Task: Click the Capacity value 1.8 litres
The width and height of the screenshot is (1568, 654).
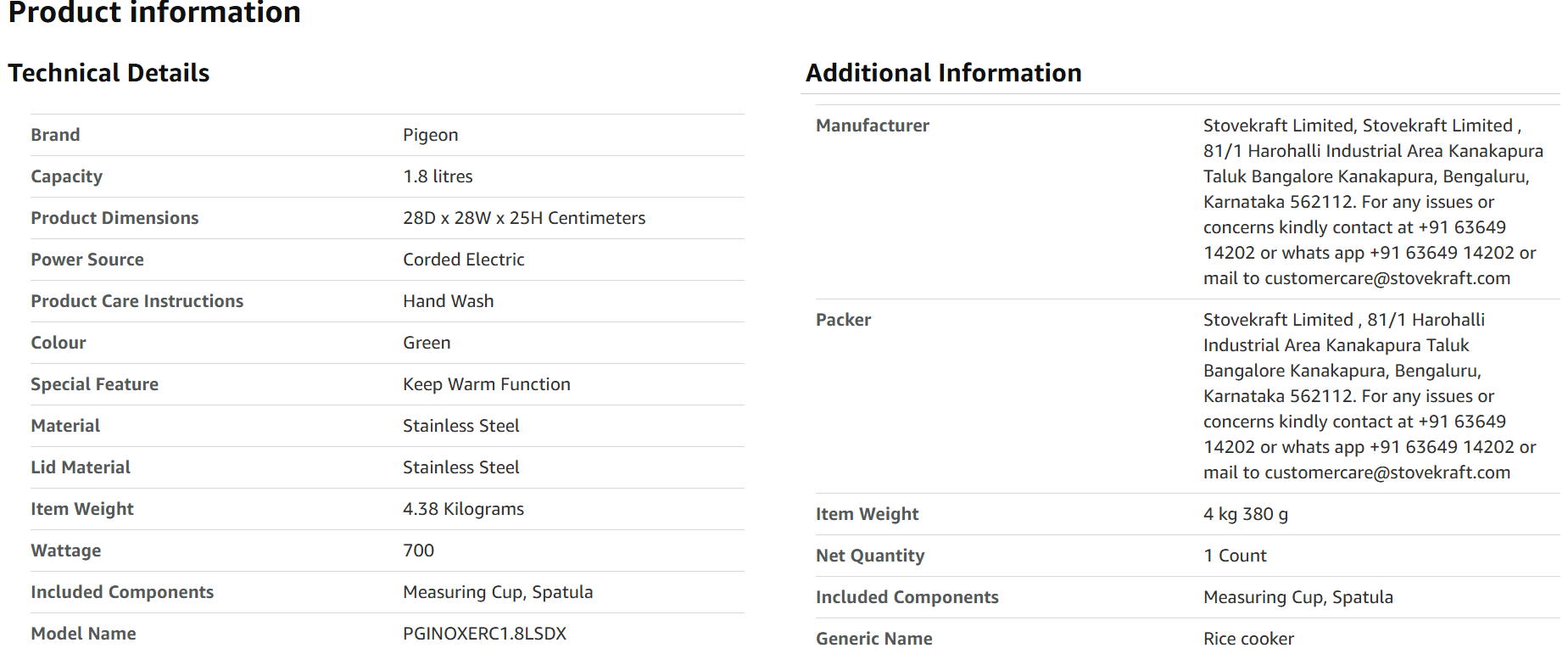Action: click(438, 176)
